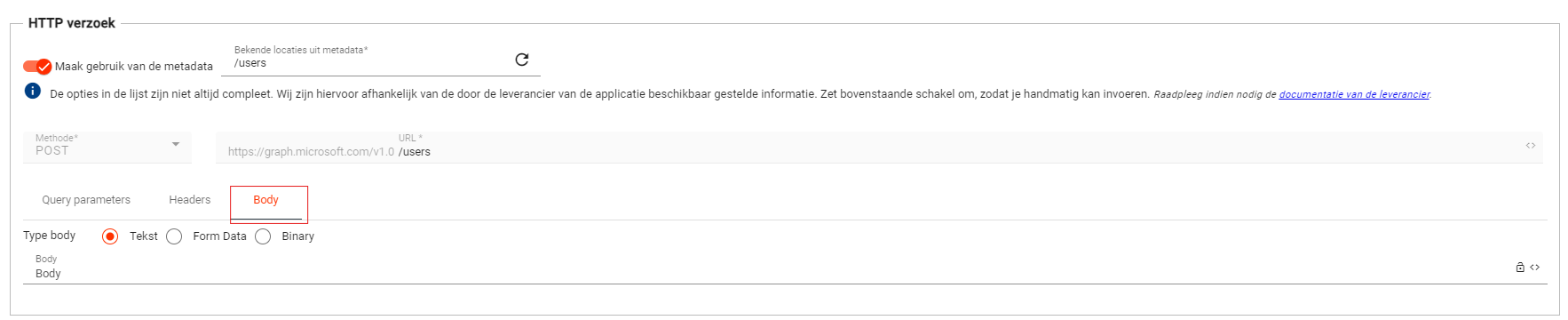This screenshot has width=1568, height=320.
Task: Click into the Body text input
Action: [772, 273]
